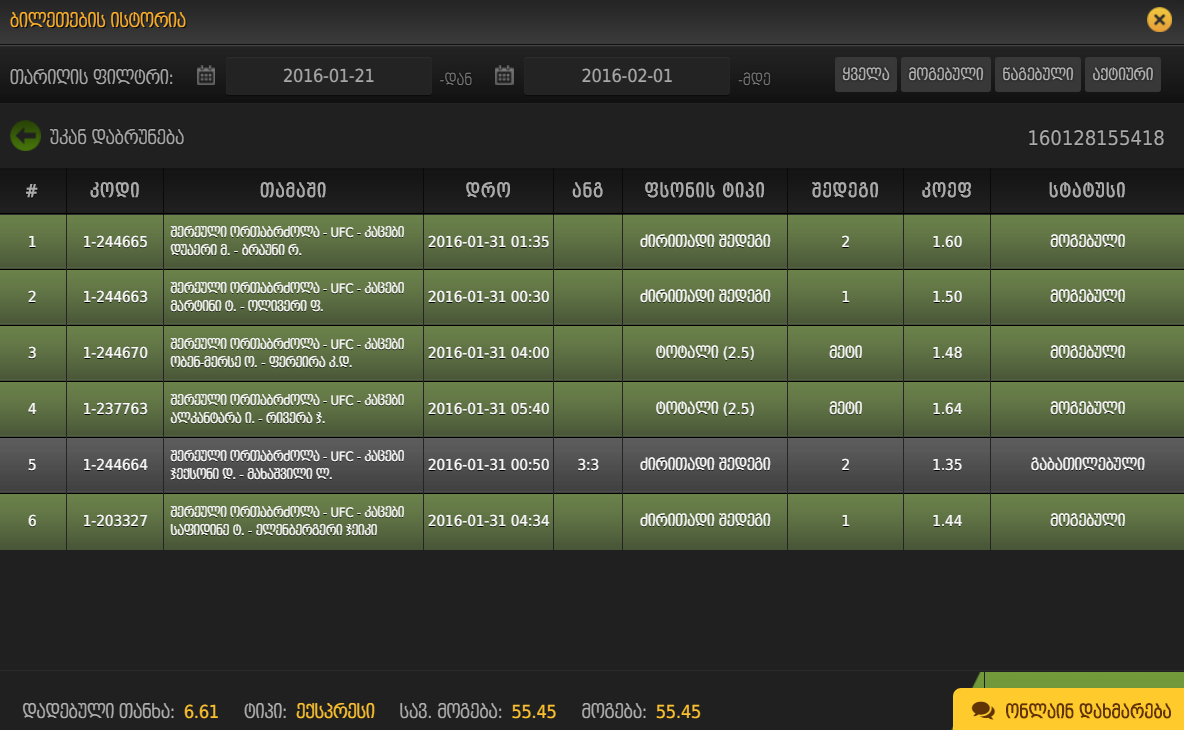The image size is (1184, 730).
Task: Click the თამაში column header
Action: 293,190
